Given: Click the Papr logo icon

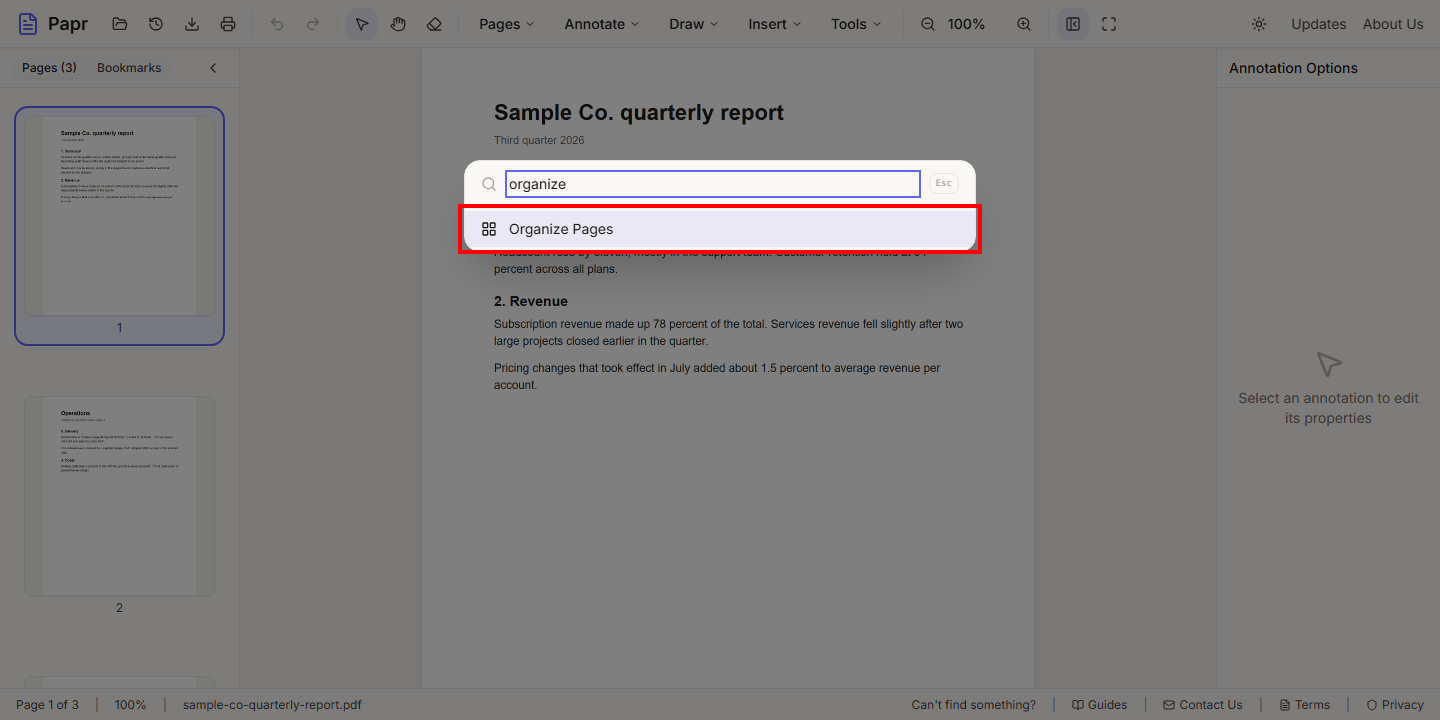Looking at the screenshot, I should [28, 24].
